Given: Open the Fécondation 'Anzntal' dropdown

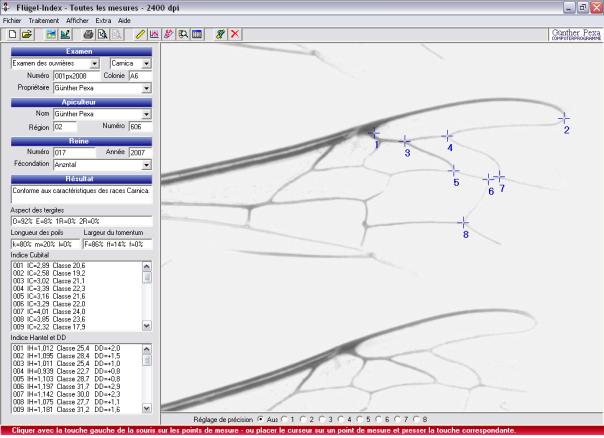Looking at the screenshot, I should click(x=147, y=163).
